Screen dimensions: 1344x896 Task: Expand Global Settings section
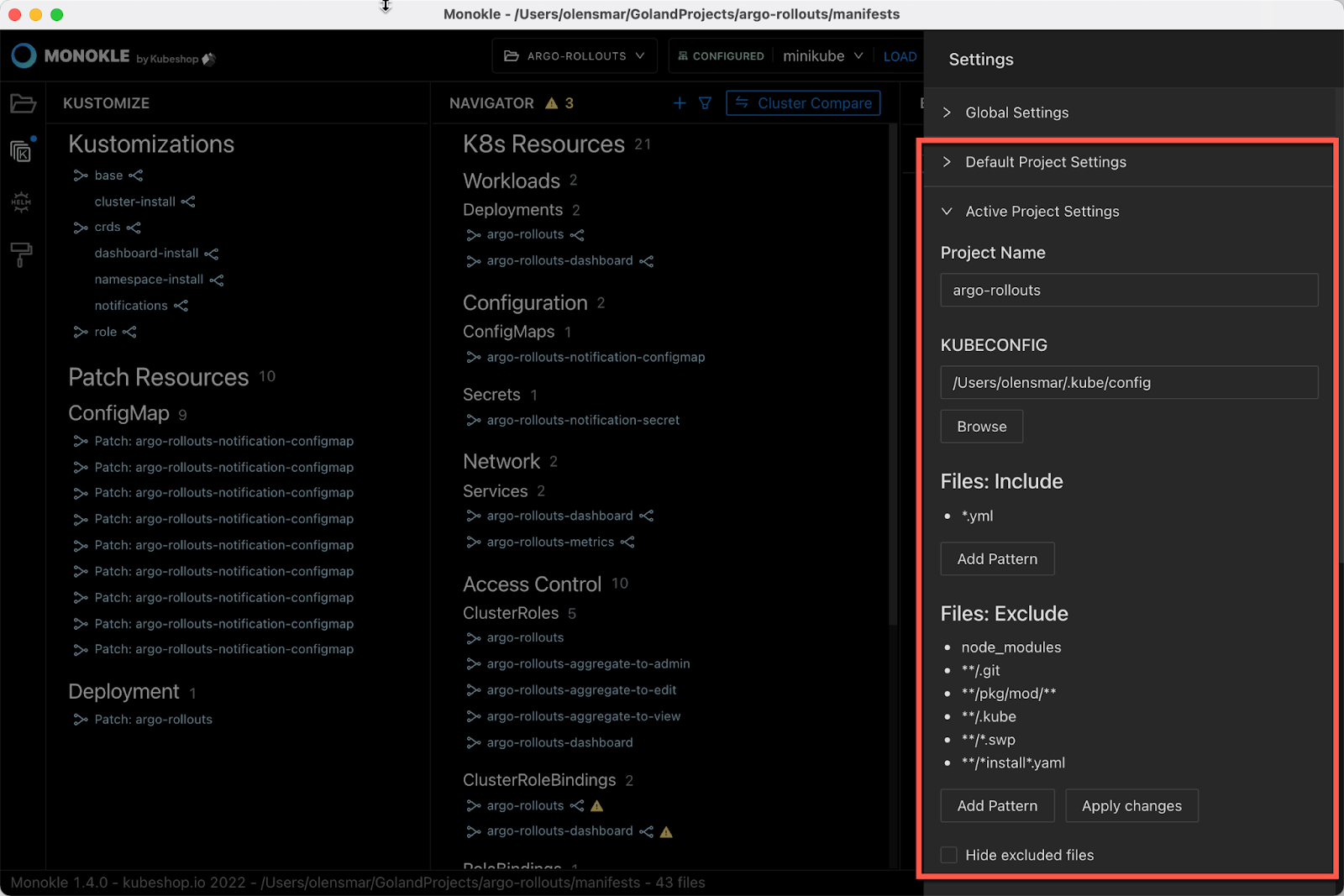tap(1128, 113)
